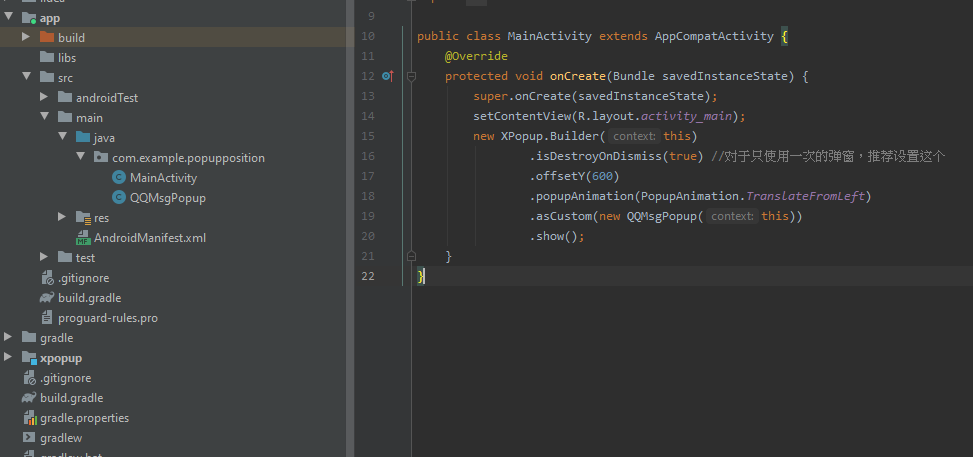Click the fold end marker on line 21
This screenshot has width=973, height=457.
point(411,256)
